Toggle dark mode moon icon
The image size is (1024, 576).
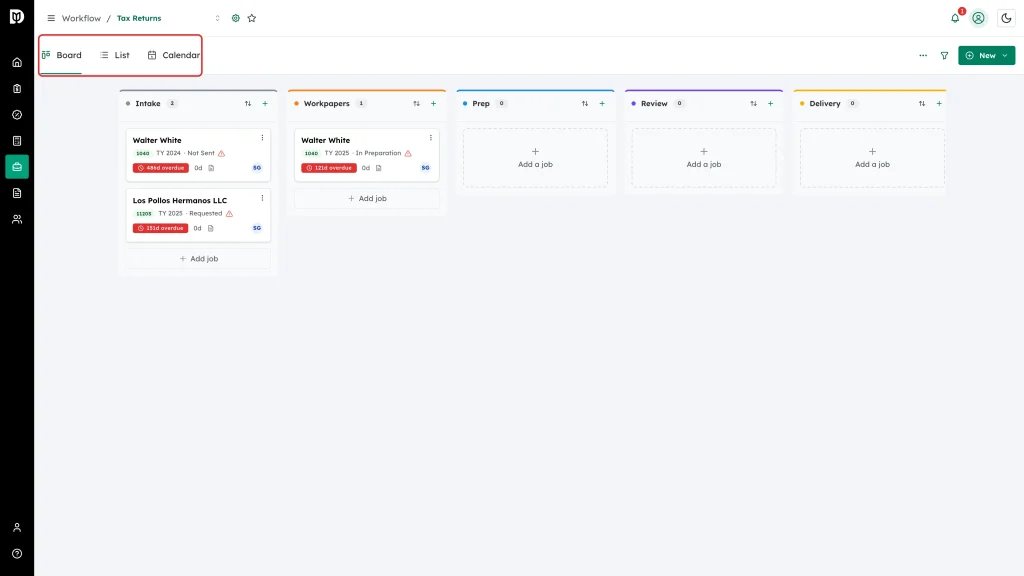click(1006, 18)
